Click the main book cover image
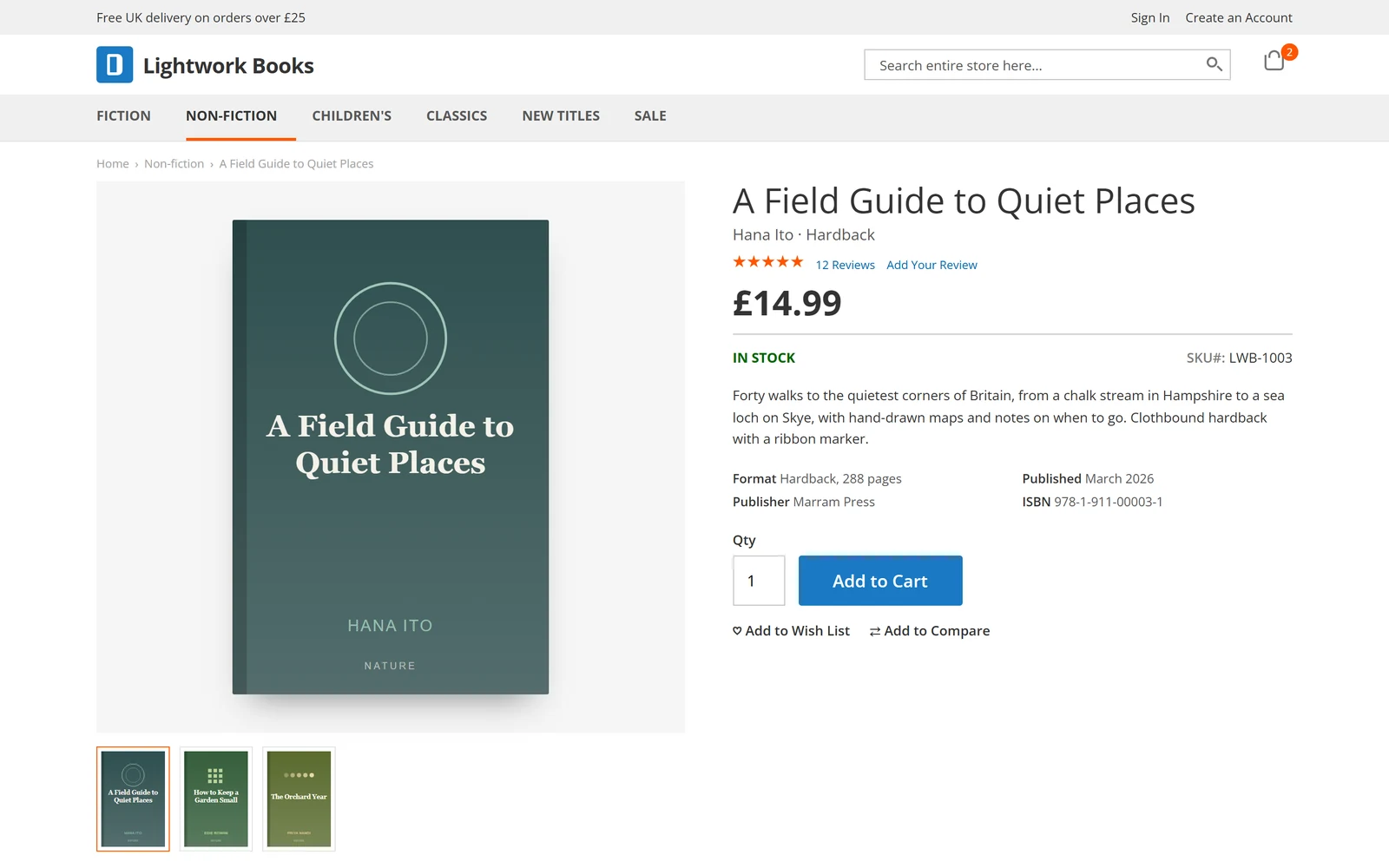This screenshot has width=1389, height=868. (391, 457)
